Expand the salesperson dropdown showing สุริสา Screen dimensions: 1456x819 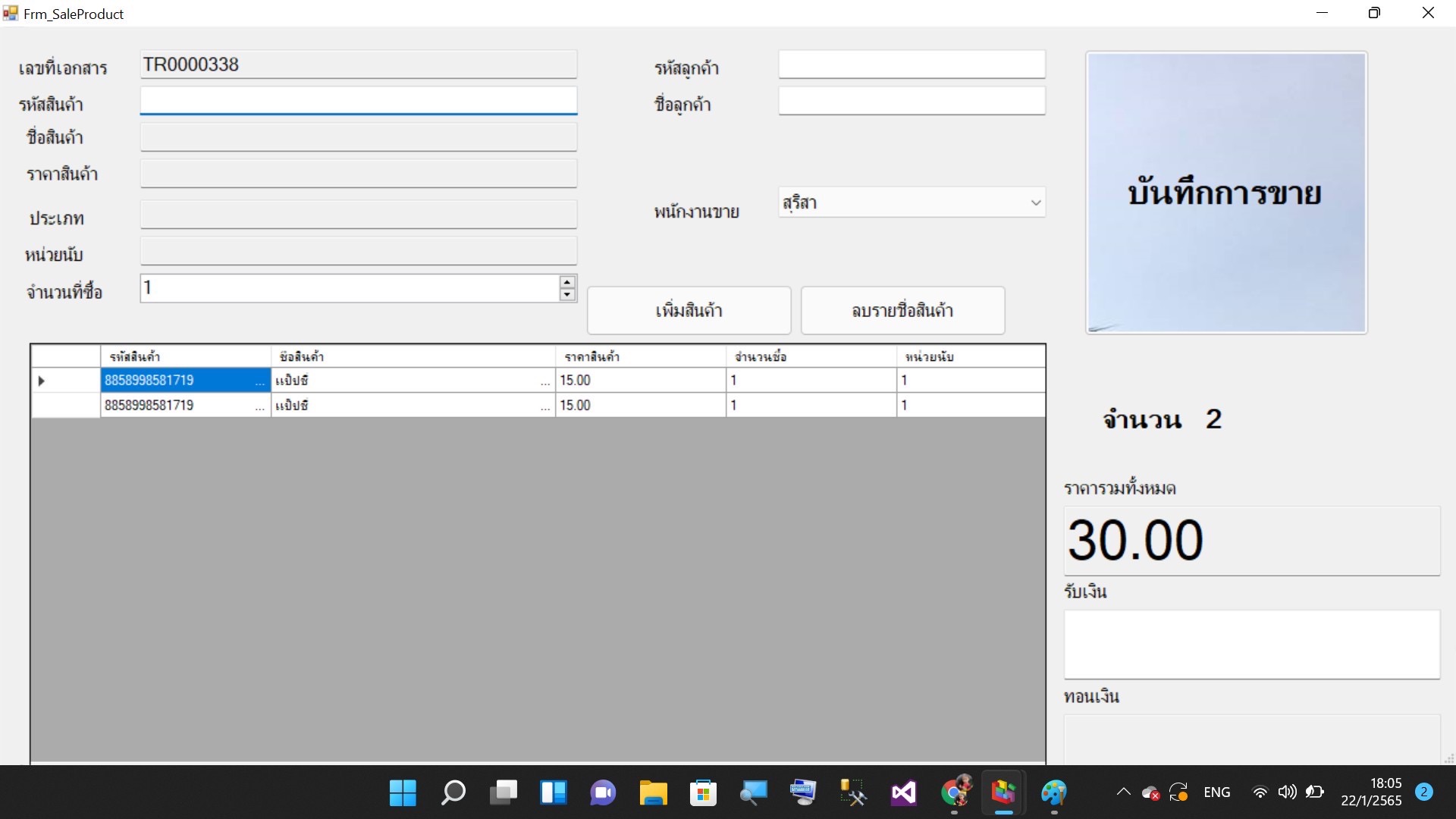point(1035,203)
